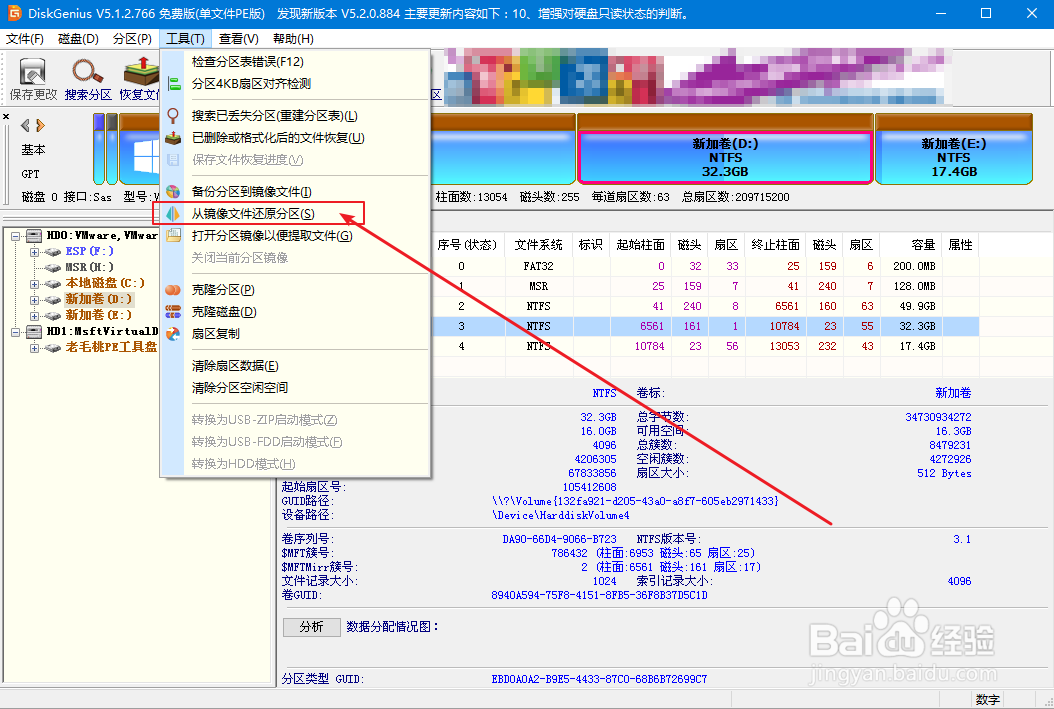
Task: Open the 查看(V) menu
Action: [239, 39]
